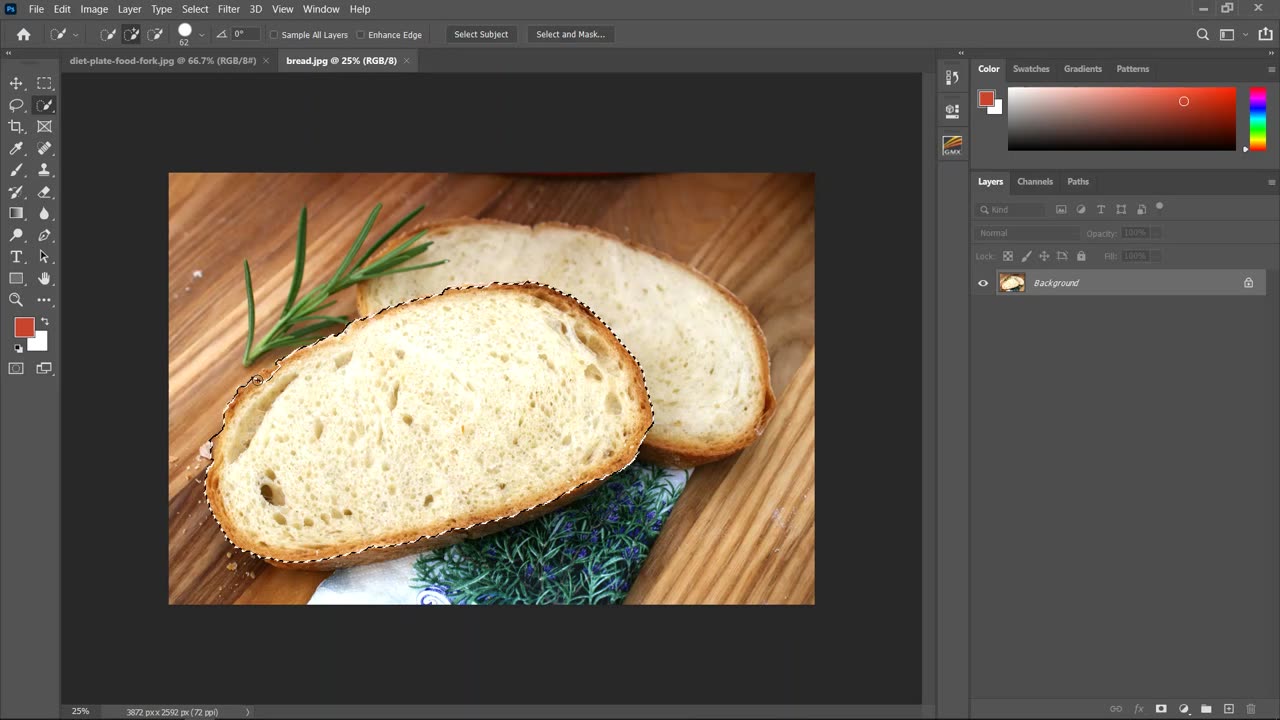Screen dimensions: 1280x720
Task: Click the foreground color swatch in toolbox
Action: click(x=24, y=328)
